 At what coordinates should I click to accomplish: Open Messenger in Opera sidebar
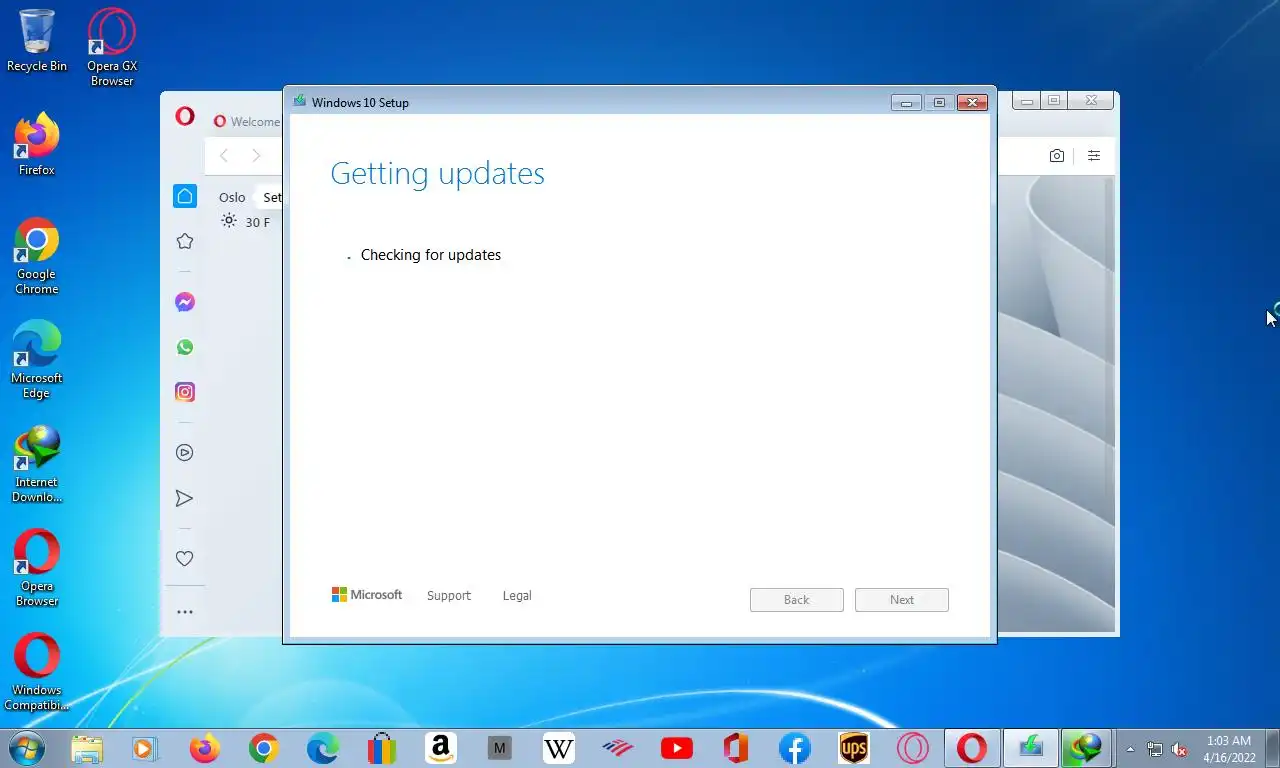pyautogui.click(x=185, y=302)
